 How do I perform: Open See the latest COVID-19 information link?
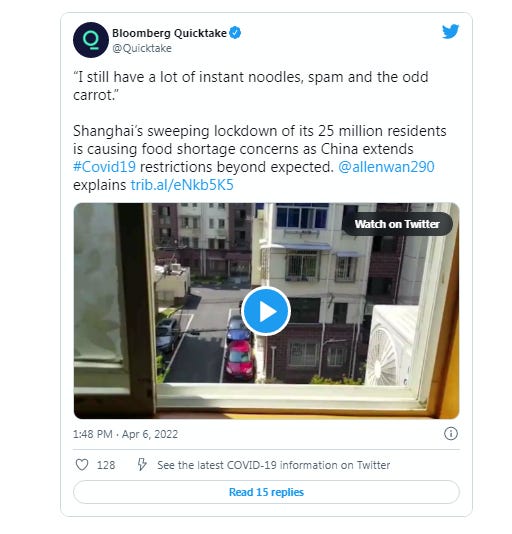274,465
